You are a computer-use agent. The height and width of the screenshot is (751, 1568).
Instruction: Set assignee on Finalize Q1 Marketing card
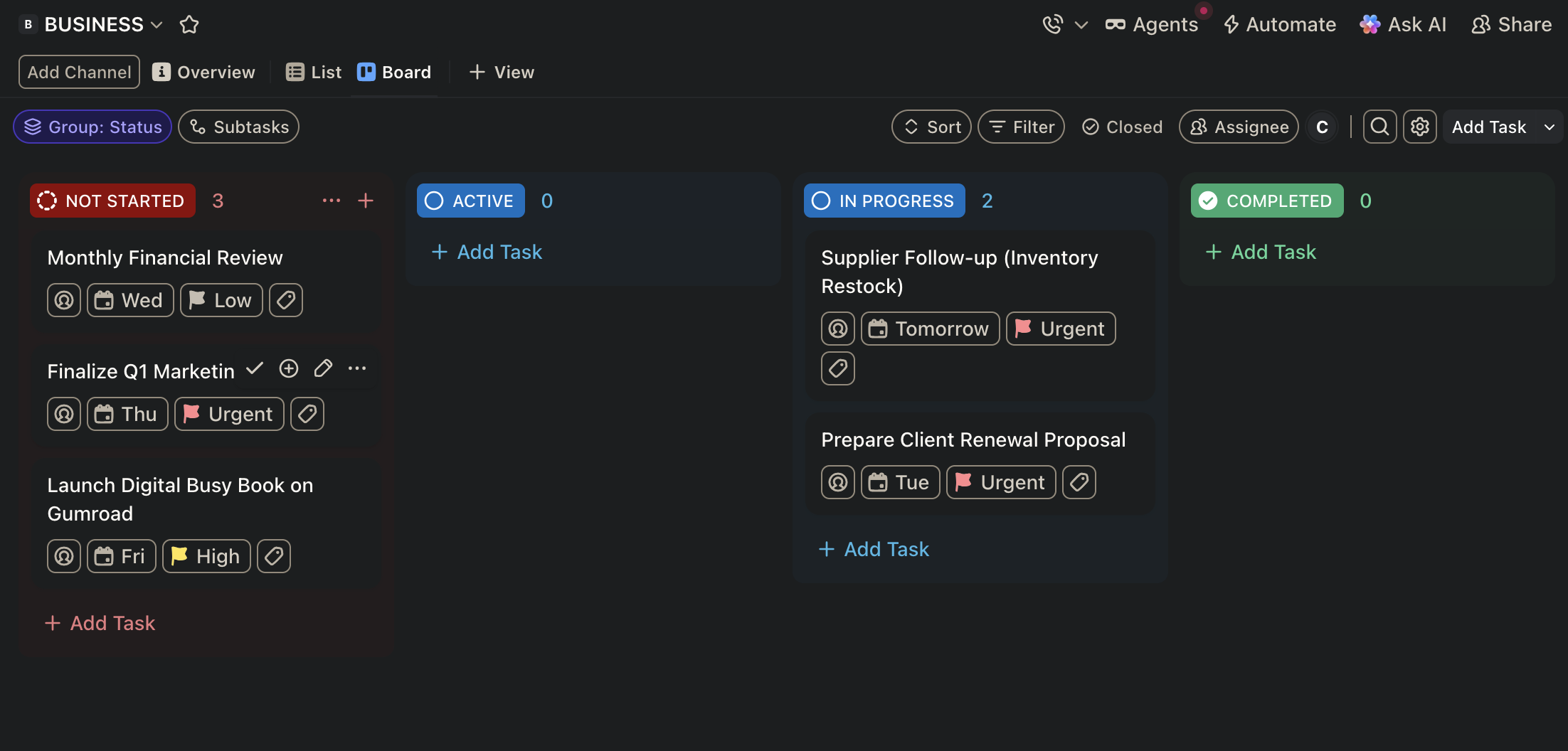tap(64, 414)
